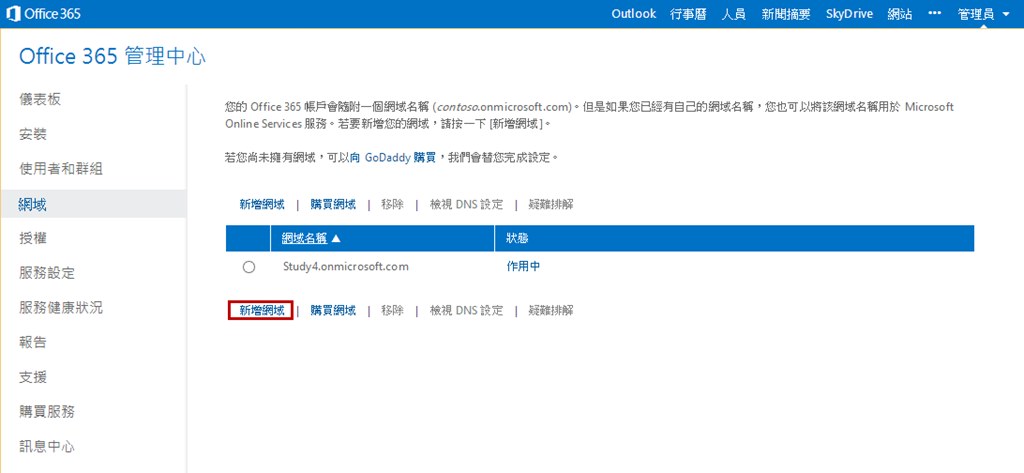Open 新聞摘要 in the top bar
This screenshot has height=473, width=1024.
click(x=785, y=14)
